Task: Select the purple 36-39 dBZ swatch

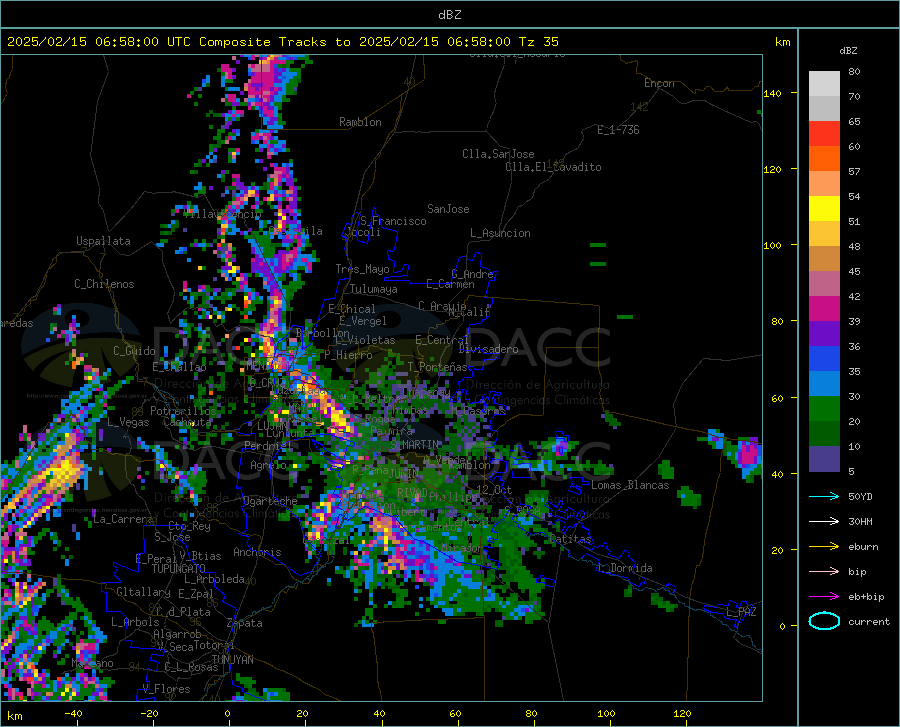Action: tap(824, 334)
